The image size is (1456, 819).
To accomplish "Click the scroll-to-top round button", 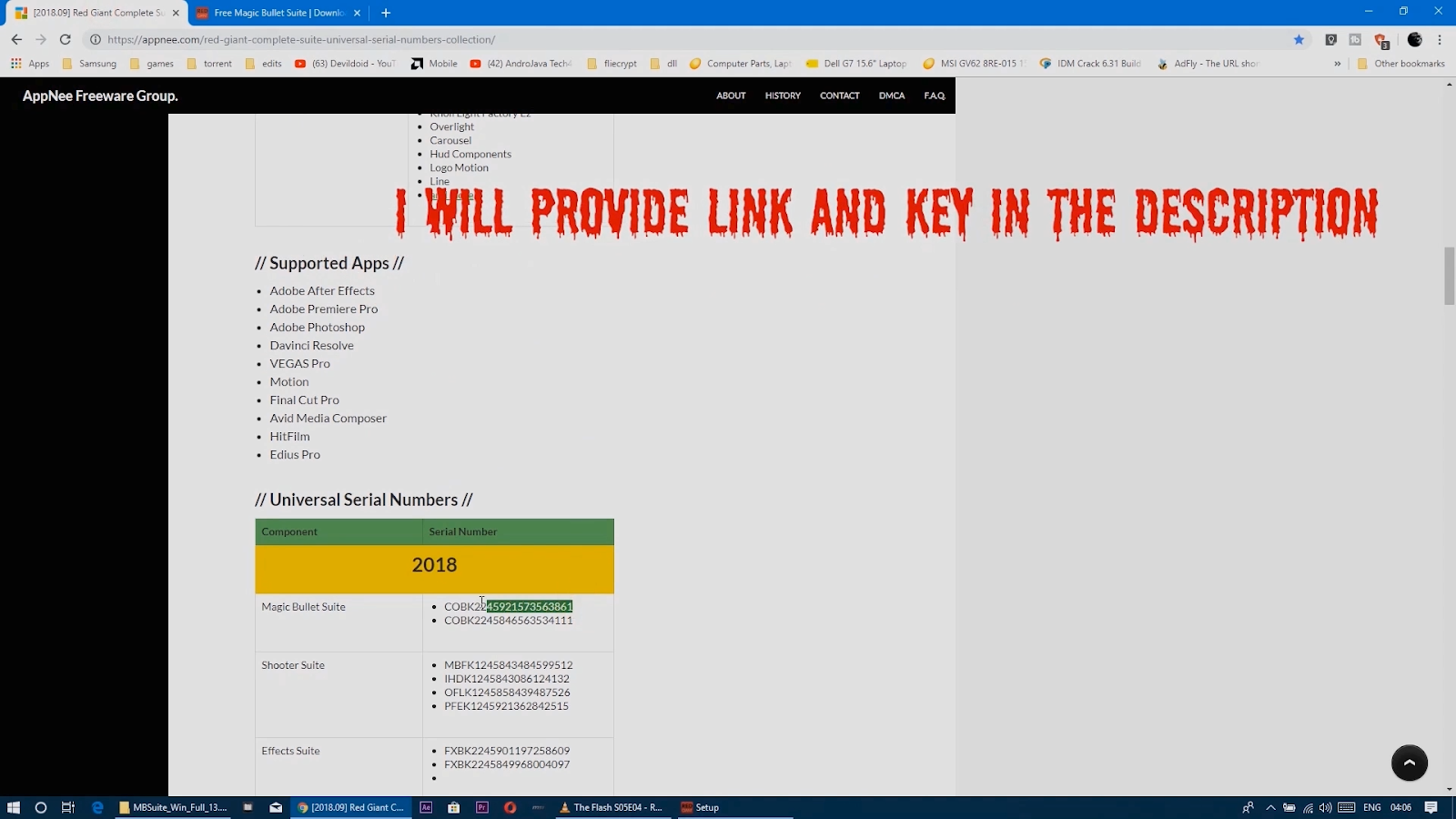I will (x=1410, y=763).
